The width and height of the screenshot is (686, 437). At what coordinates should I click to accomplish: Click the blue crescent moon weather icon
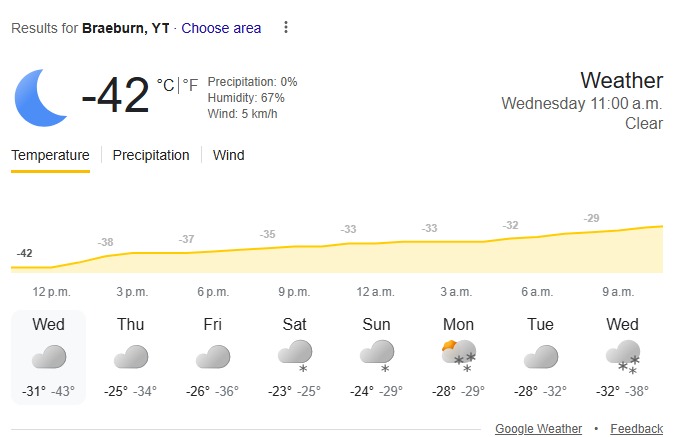42,95
